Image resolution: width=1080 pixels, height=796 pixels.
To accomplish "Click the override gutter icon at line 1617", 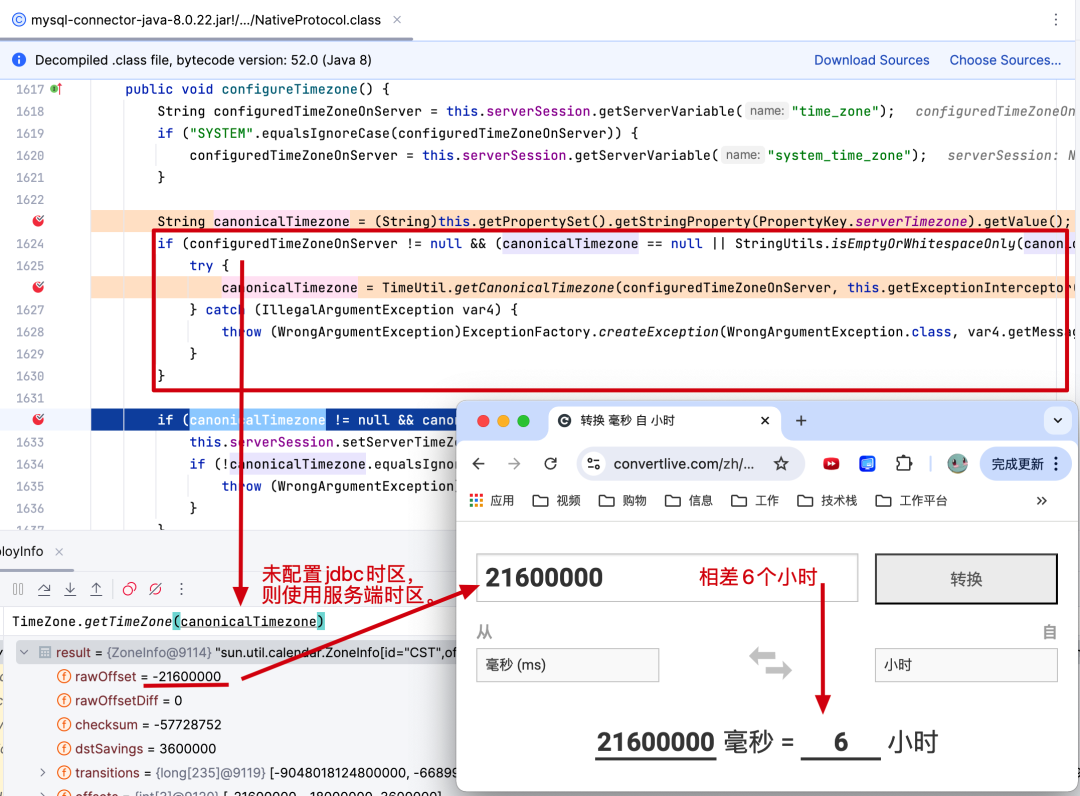I will tap(56, 89).
